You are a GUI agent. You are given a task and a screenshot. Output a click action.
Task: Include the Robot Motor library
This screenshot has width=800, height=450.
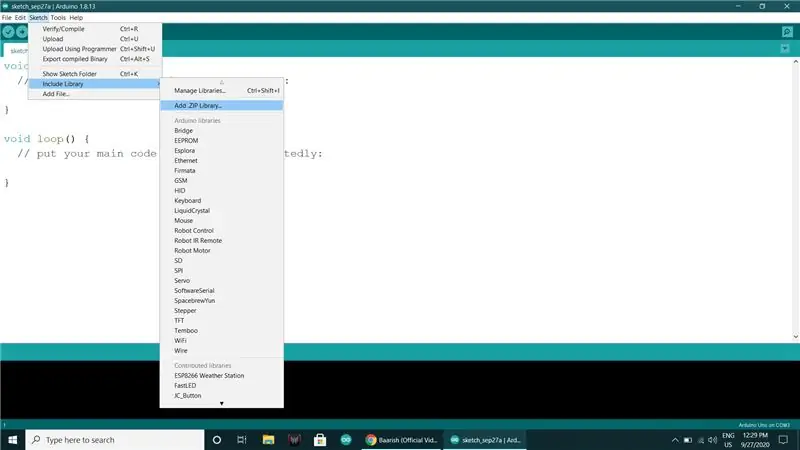[221, 251]
